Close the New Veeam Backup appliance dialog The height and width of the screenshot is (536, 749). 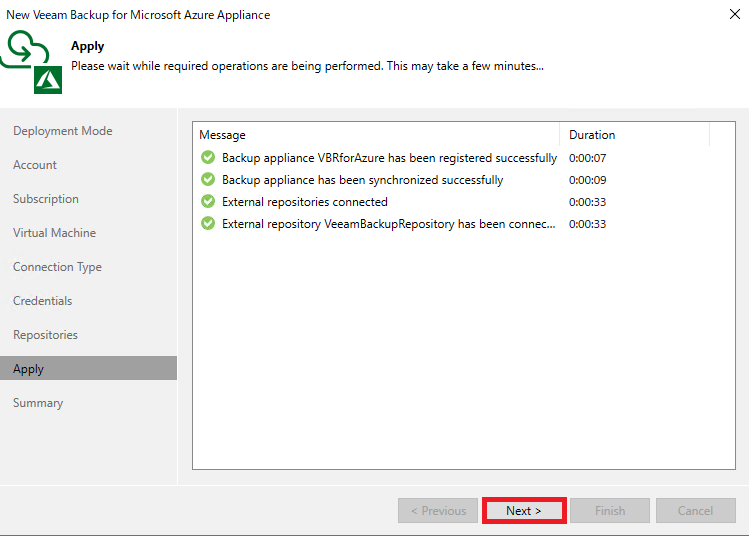[x=735, y=14]
